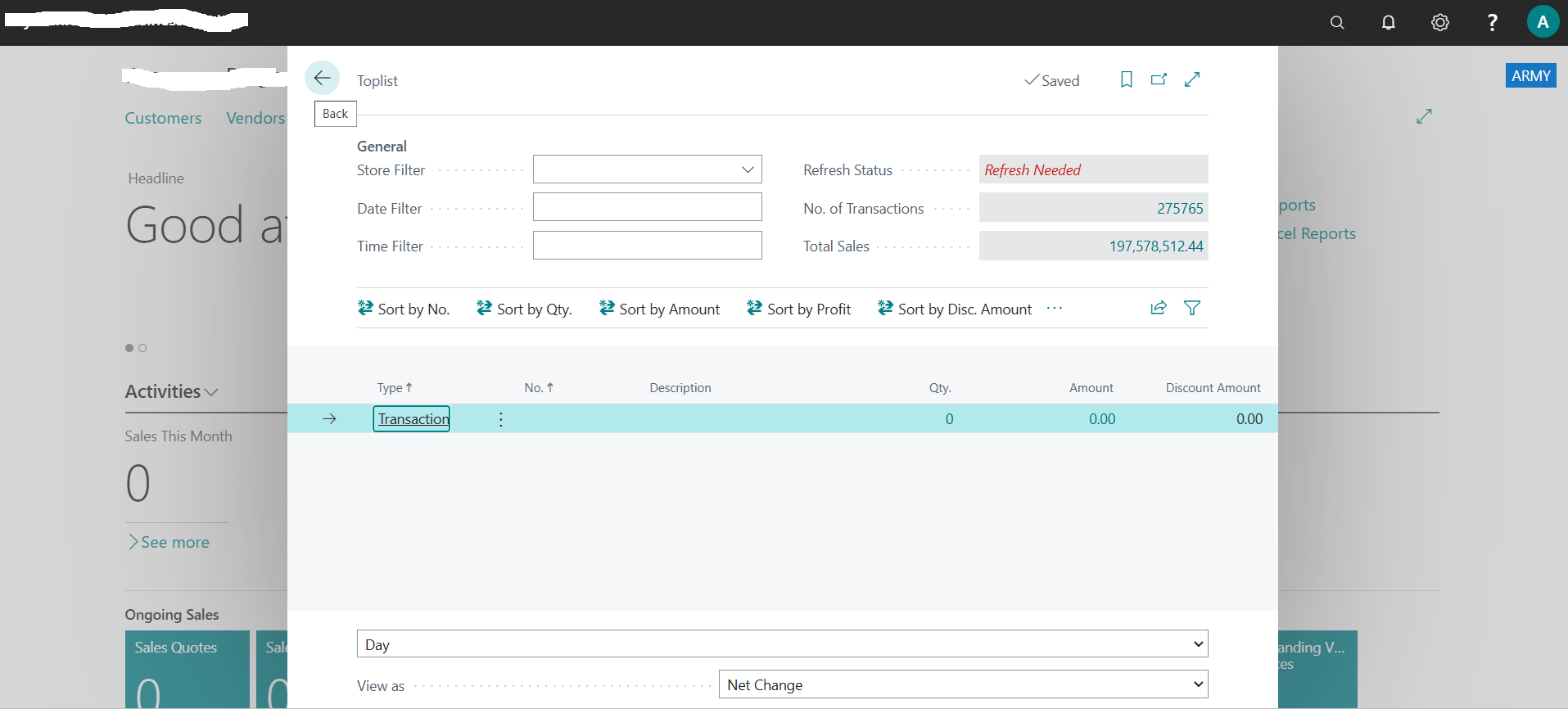The width and height of the screenshot is (1568, 709).
Task: Click the Back arrow on Toplist page
Action: 322,79
